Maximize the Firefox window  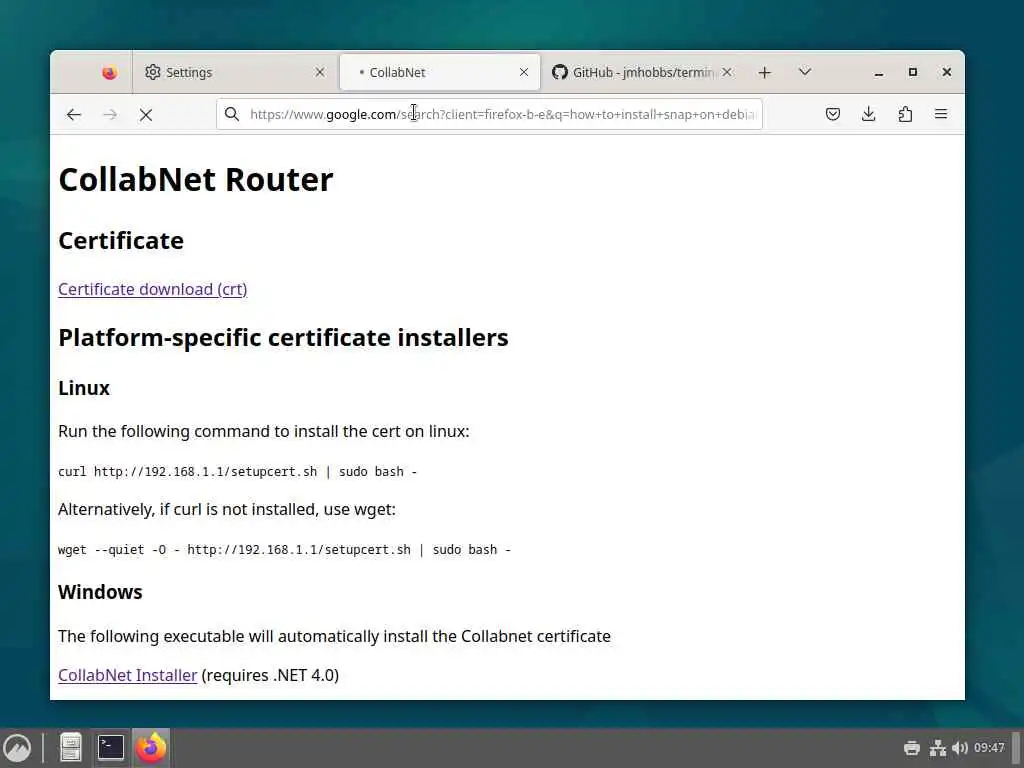pos(913,72)
